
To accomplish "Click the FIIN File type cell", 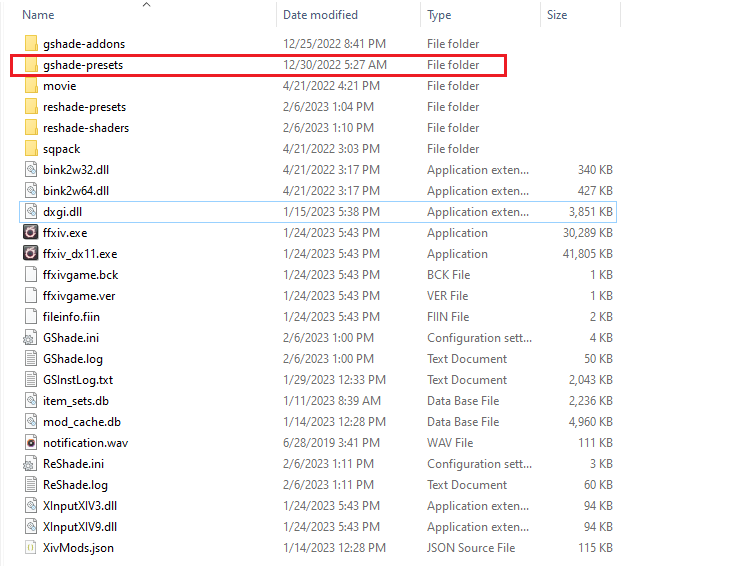I will pyautogui.click(x=448, y=317).
